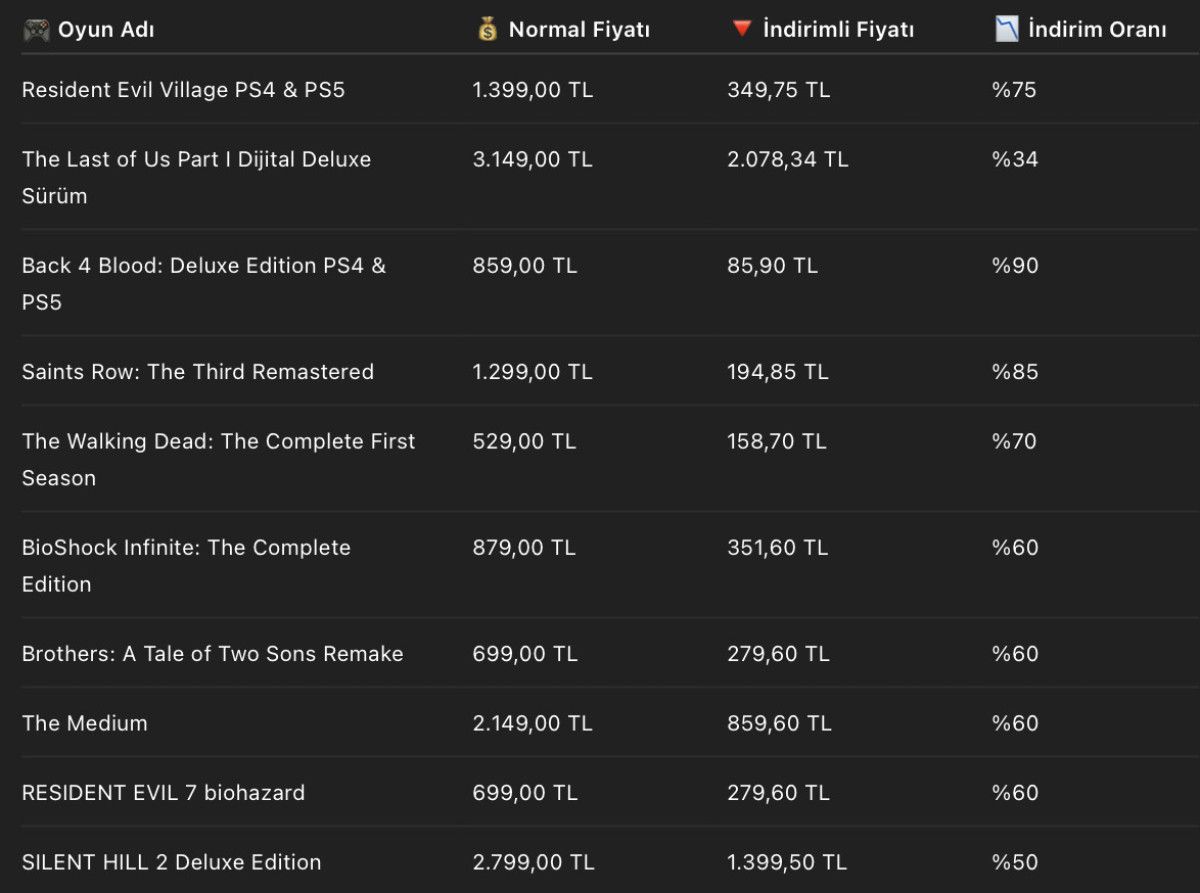Click the money bag icon in header
This screenshot has width=1200, height=893.
pyautogui.click(x=487, y=30)
